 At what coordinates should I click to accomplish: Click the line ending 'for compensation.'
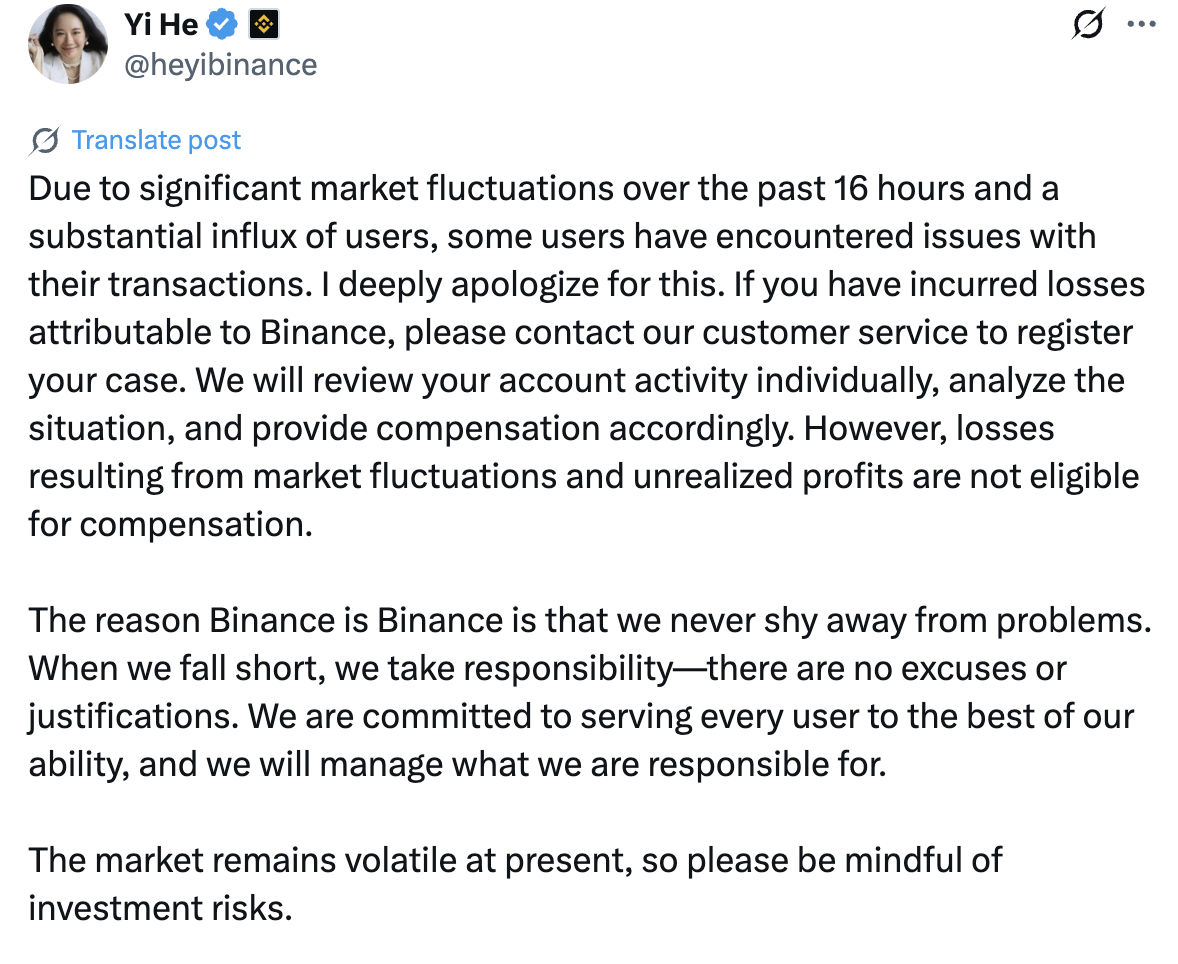170,523
